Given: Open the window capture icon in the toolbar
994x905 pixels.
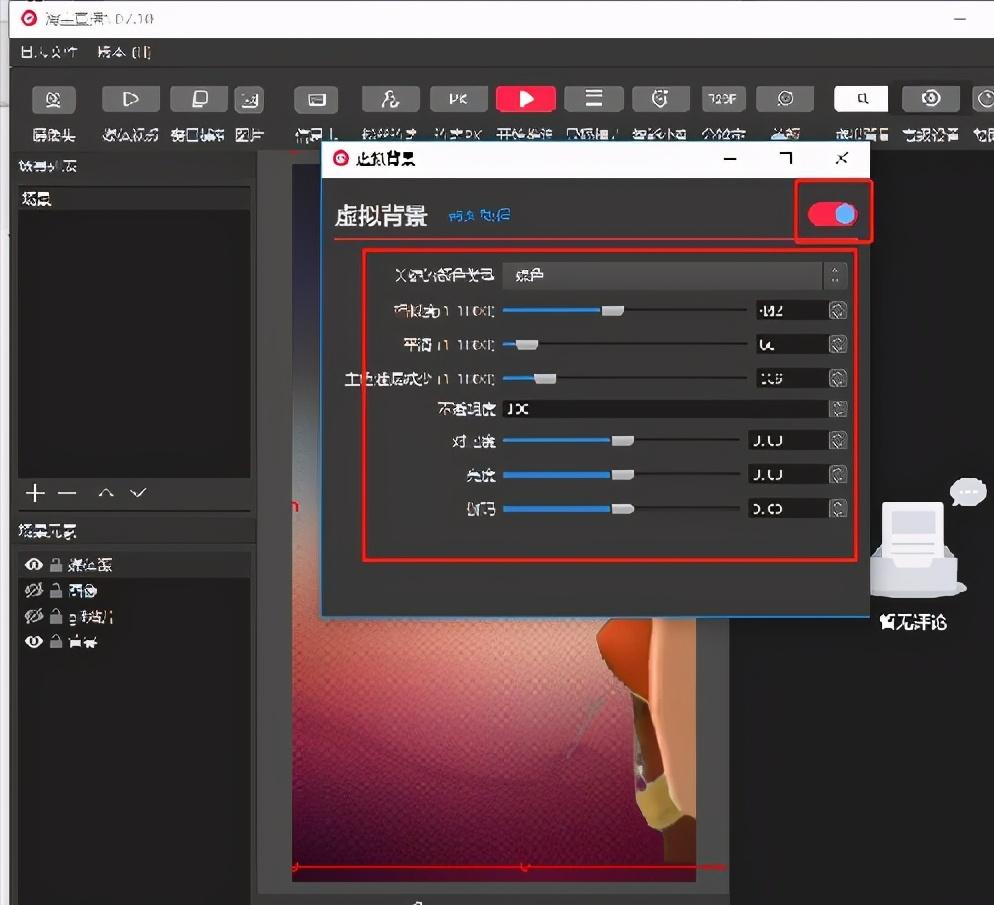Looking at the screenshot, I should (199, 99).
